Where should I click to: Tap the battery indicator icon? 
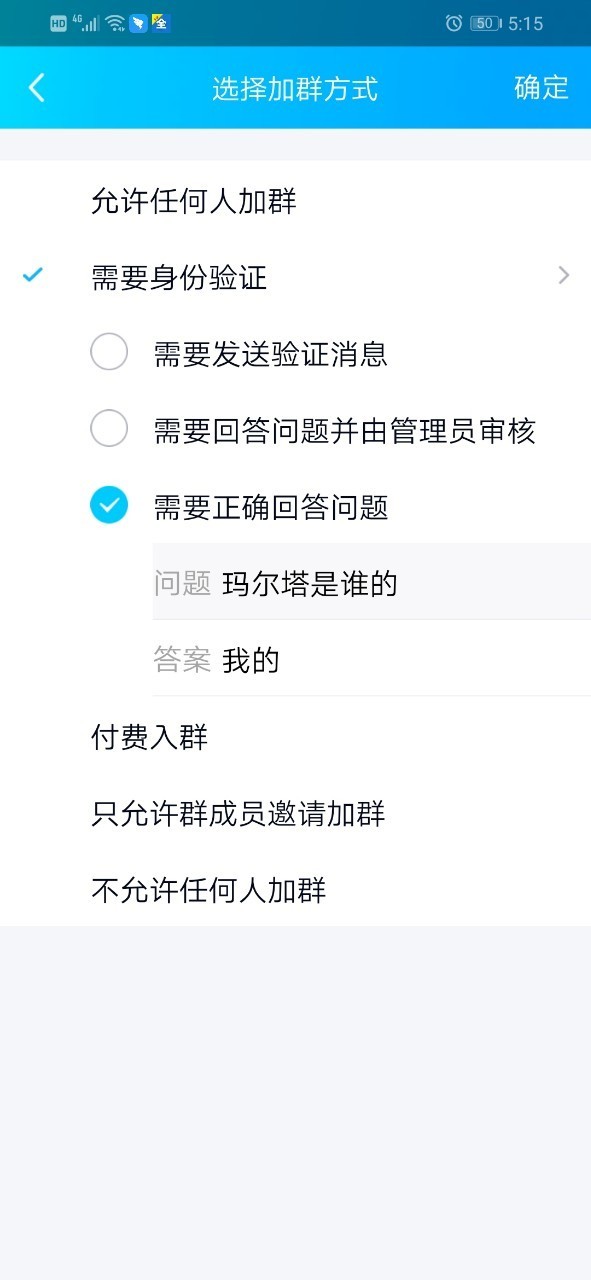coord(486,23)
